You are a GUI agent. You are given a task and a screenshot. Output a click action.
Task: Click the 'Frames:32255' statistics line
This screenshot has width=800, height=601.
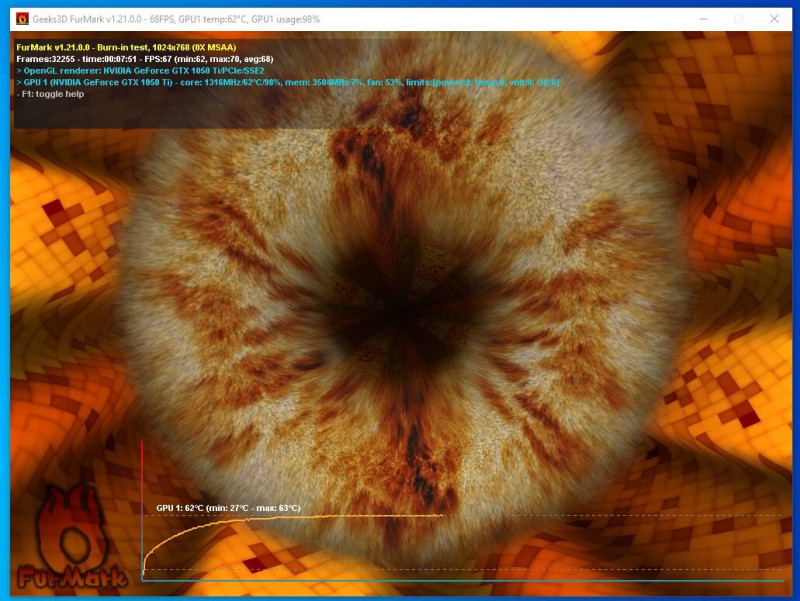coord(144,59)
